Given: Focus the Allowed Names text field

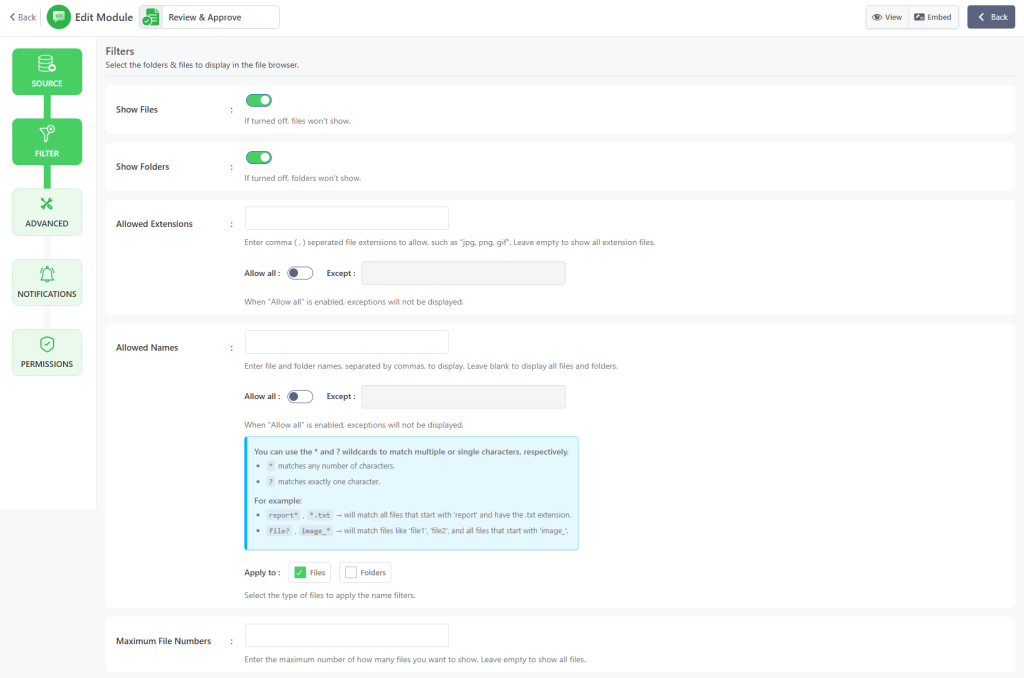Looking at the screenshot, I should [x=346, y=342].
